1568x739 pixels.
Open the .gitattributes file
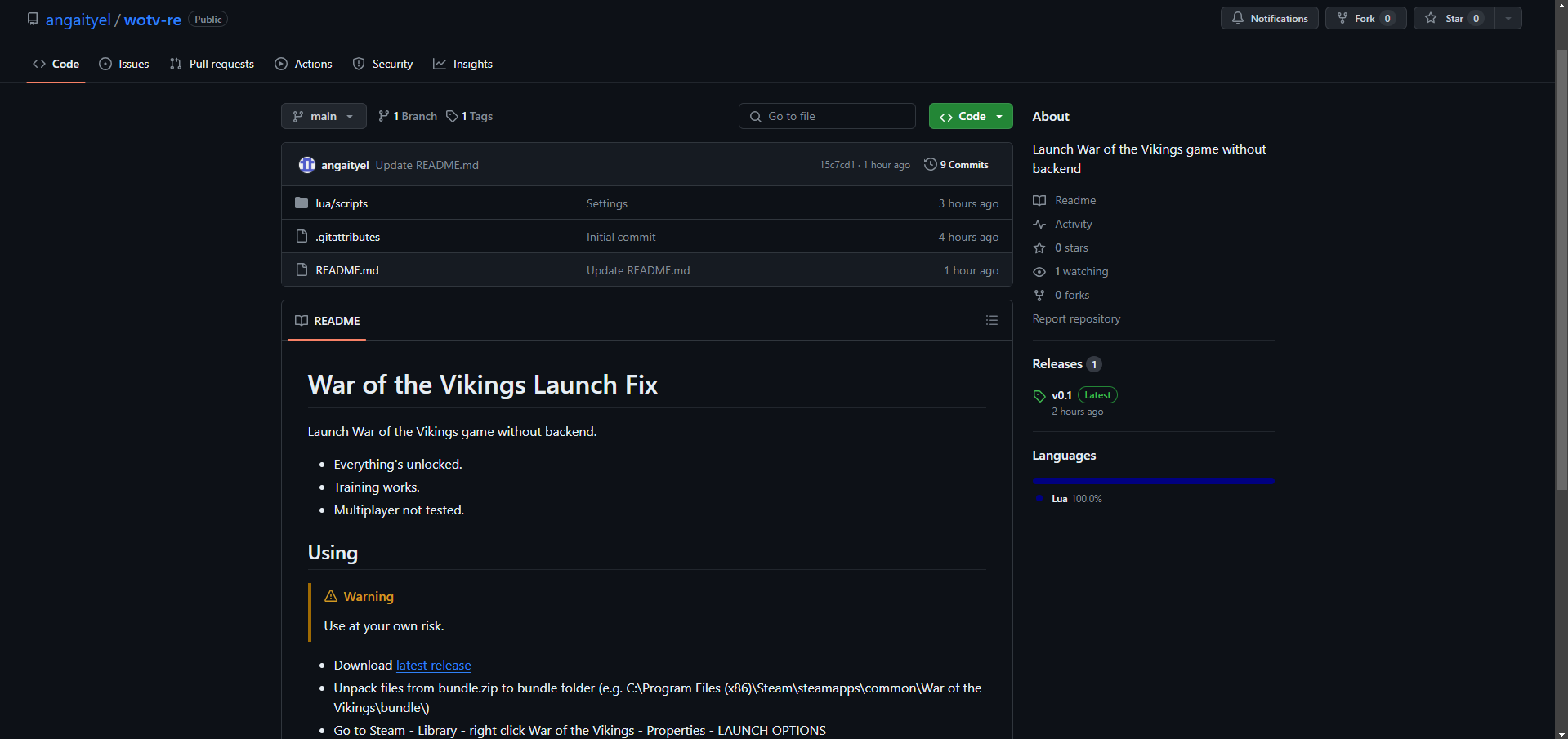[348, 237]
